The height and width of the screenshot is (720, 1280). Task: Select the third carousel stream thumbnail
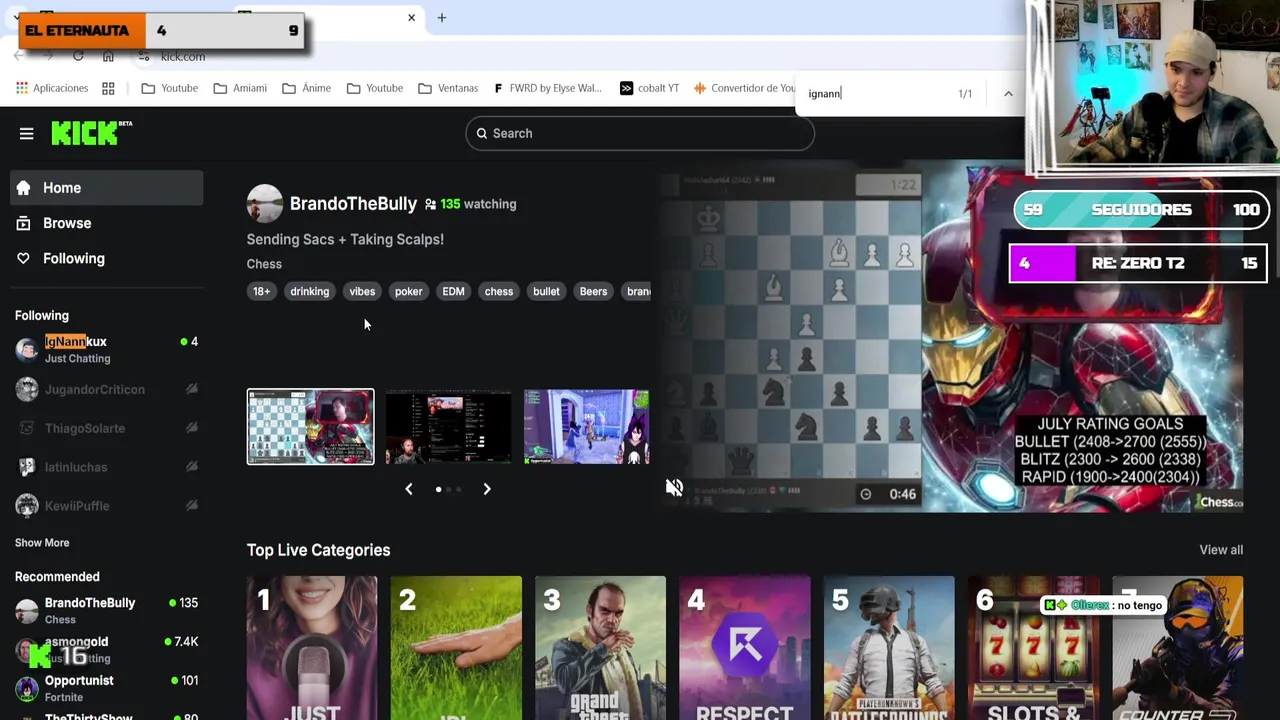[x=586, y=427]
